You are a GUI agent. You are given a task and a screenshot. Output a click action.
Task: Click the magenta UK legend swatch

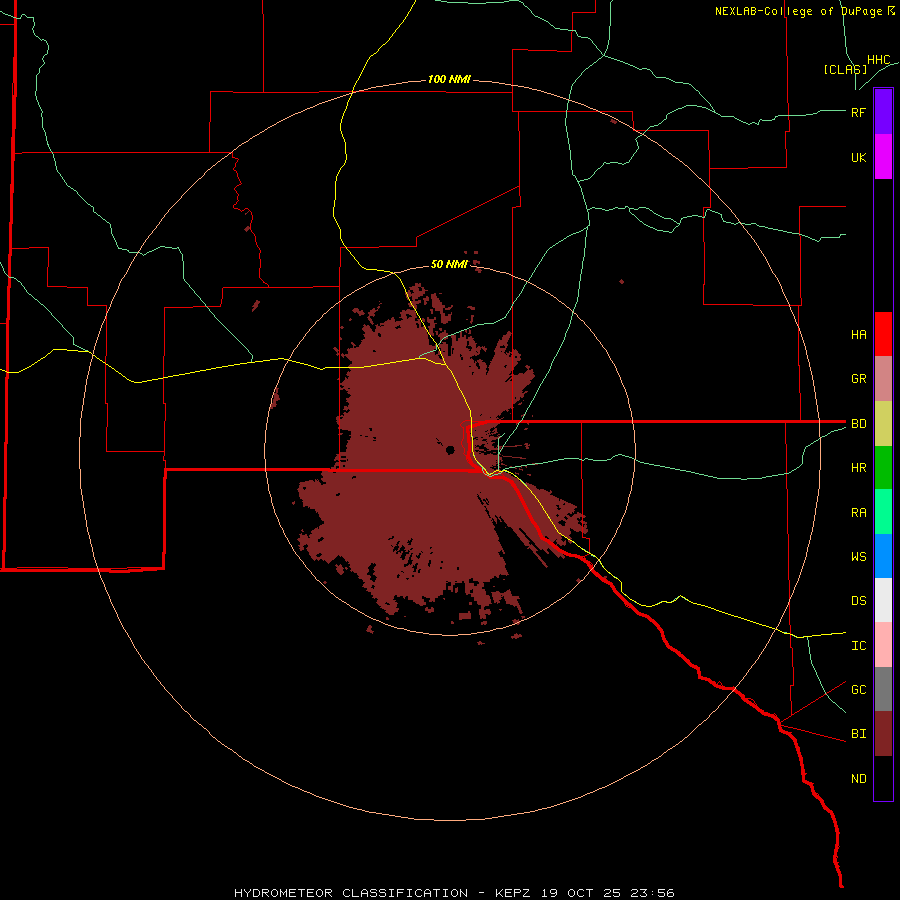pyautogui.click(x=883, y=157)
